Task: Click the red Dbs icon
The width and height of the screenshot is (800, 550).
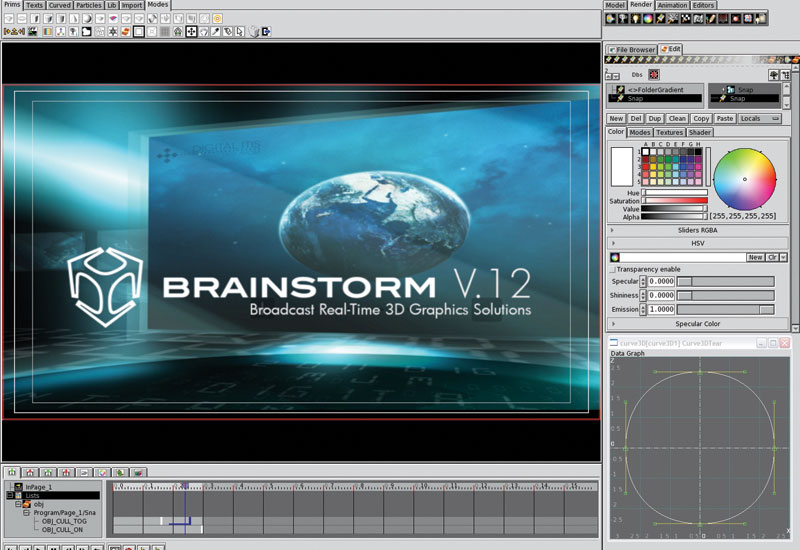Action: click(654, 75)
